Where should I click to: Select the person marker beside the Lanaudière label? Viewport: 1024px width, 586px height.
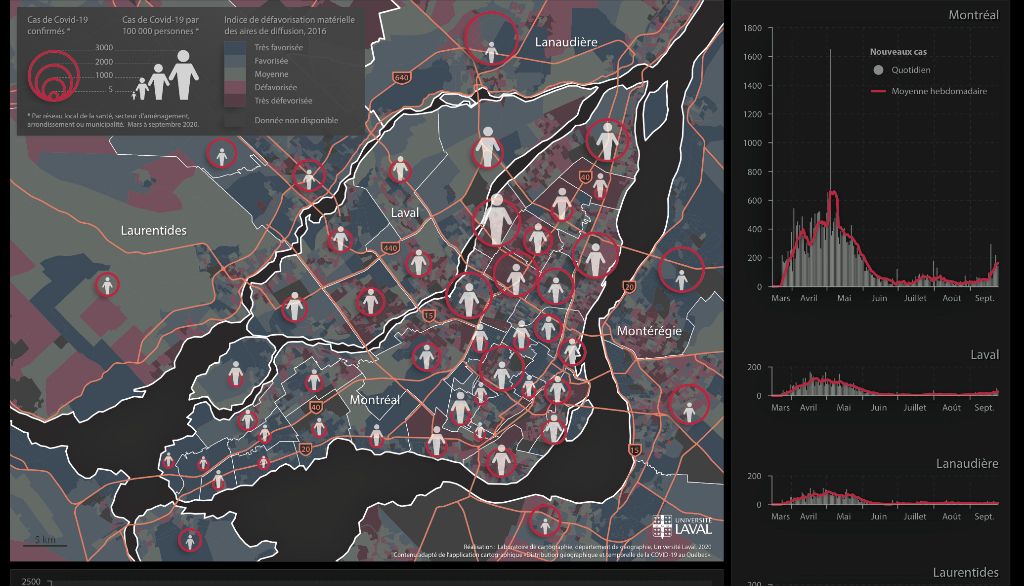[491, 46]
